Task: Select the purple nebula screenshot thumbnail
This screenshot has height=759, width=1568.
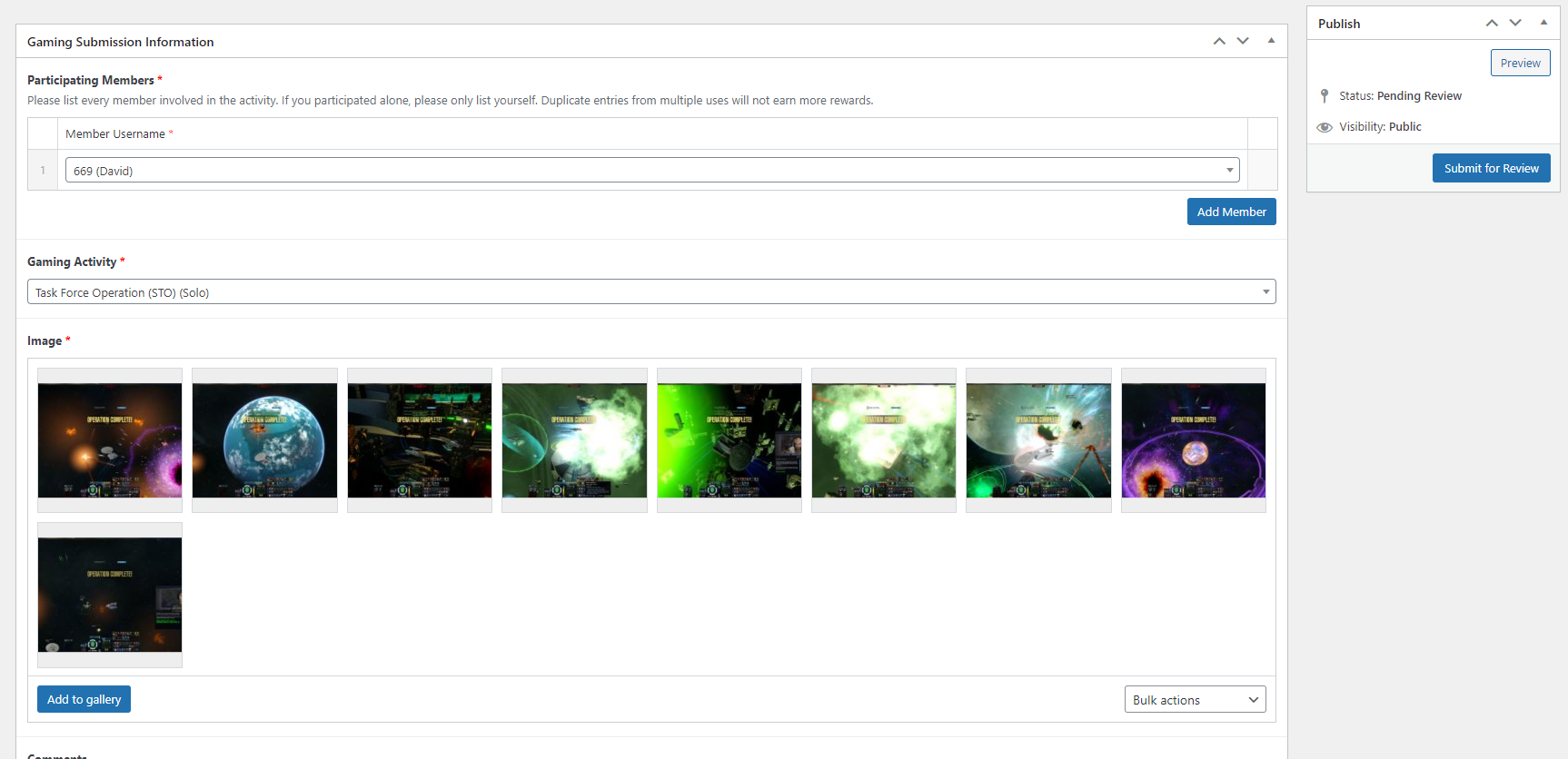Action: [1193, 440]
